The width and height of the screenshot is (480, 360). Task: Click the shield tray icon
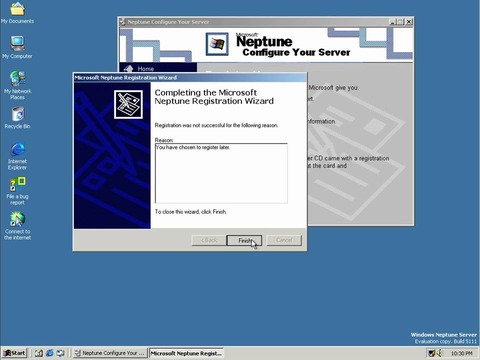pos(432,353)
